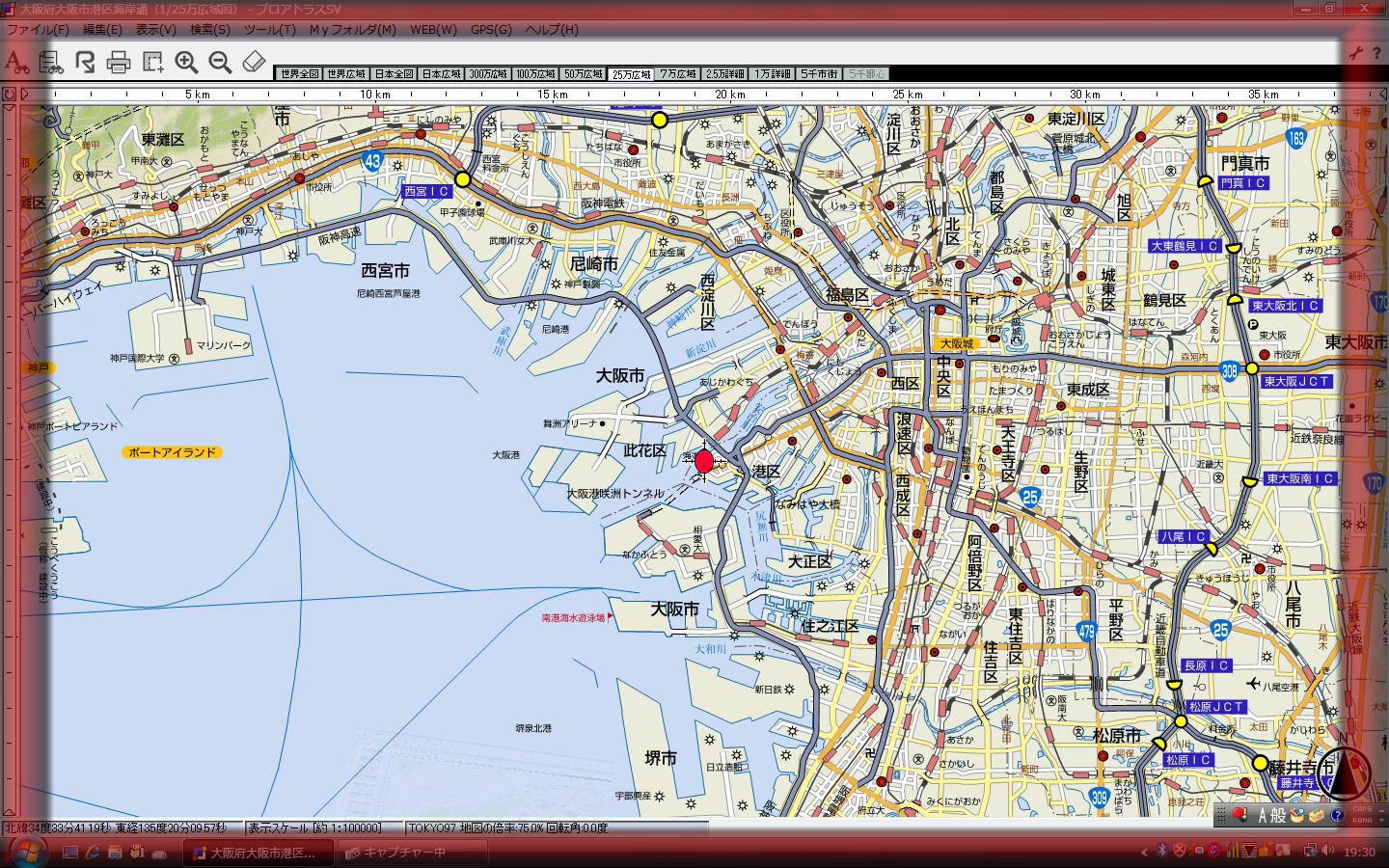Screen dimensions: 1389x868
Task: Switch map scale to 1万詳細
Action: point(773,74)
